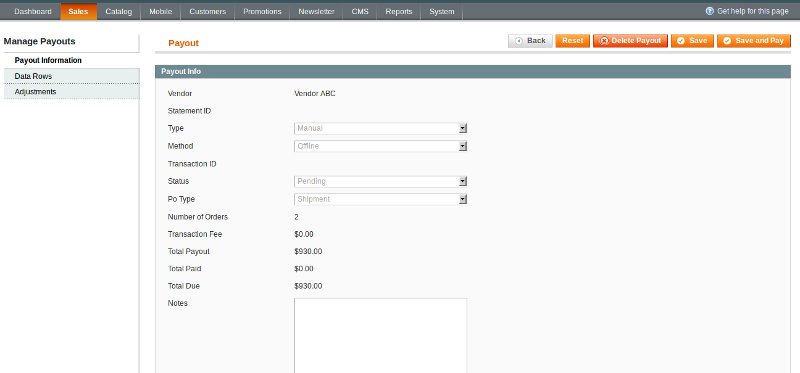Click the Number of Orders label
Image resolution: width=800 pixels, height=373 pixels.
(197, 217)
